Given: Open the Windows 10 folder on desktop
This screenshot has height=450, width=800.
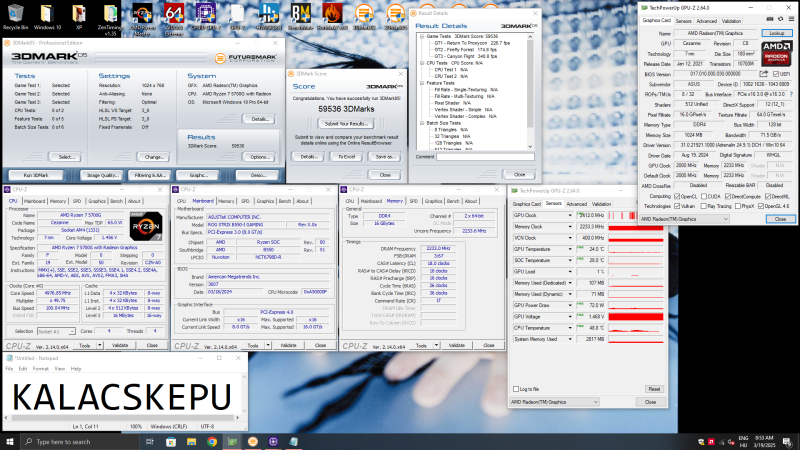Looking at the screenshot, I should pyautogui.click(x=47, y=15).
